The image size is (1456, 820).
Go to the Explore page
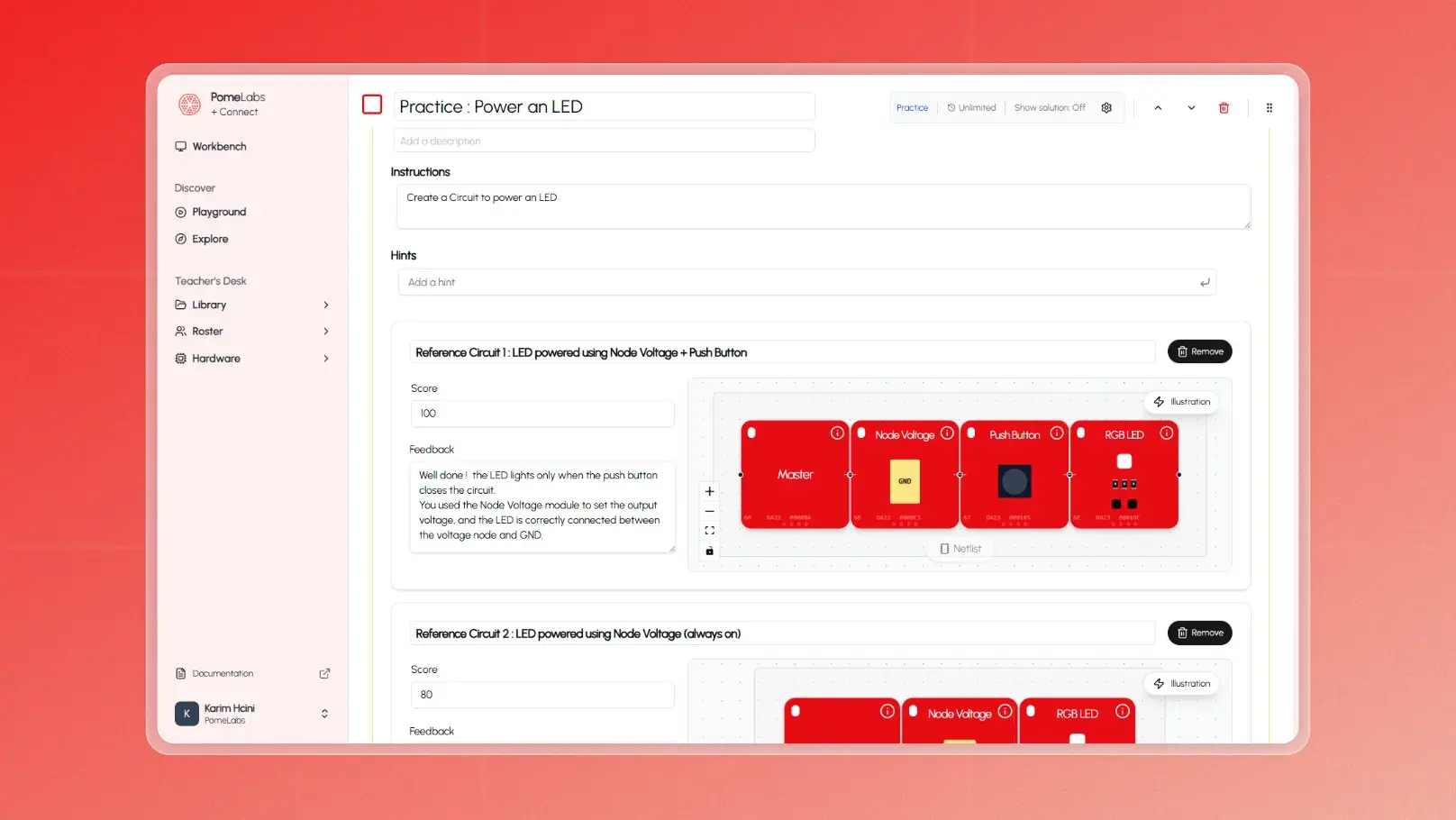(202, 240)
